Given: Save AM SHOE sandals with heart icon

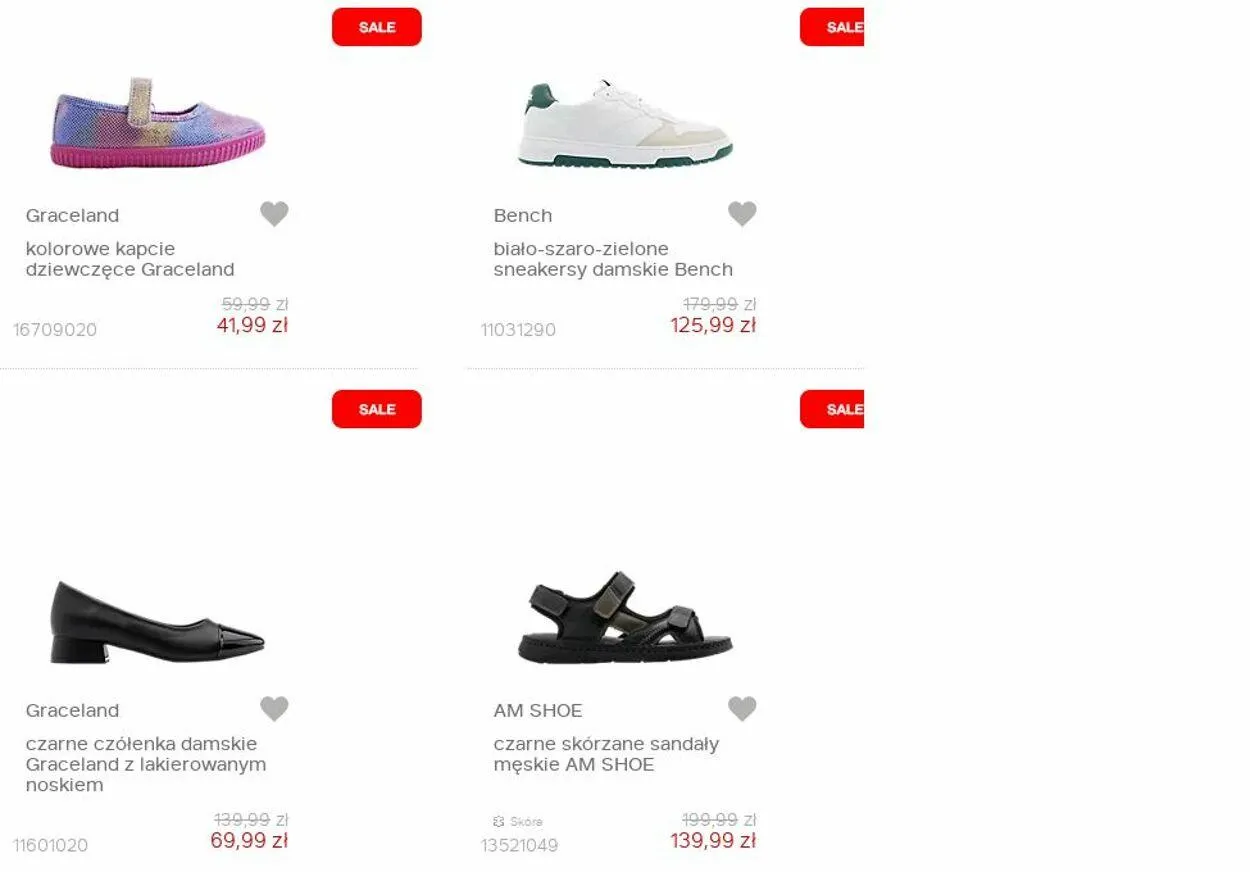Looking at the screenshot, I should (742, 709).
